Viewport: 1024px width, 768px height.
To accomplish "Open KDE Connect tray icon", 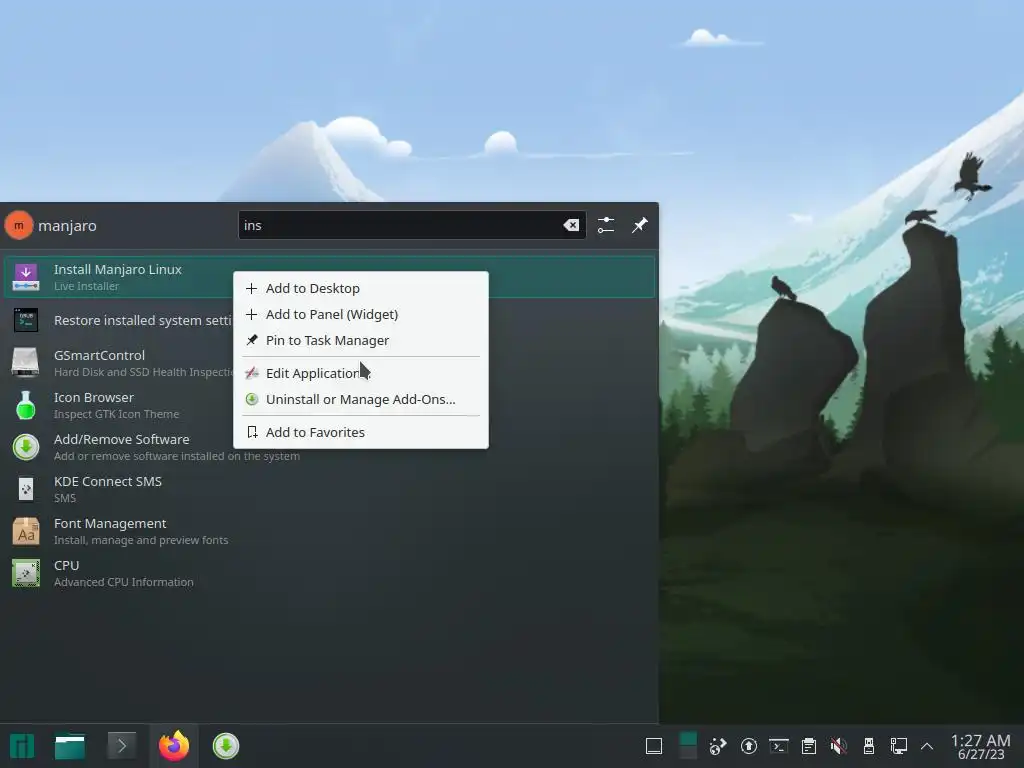I will [x=718, y=746].
